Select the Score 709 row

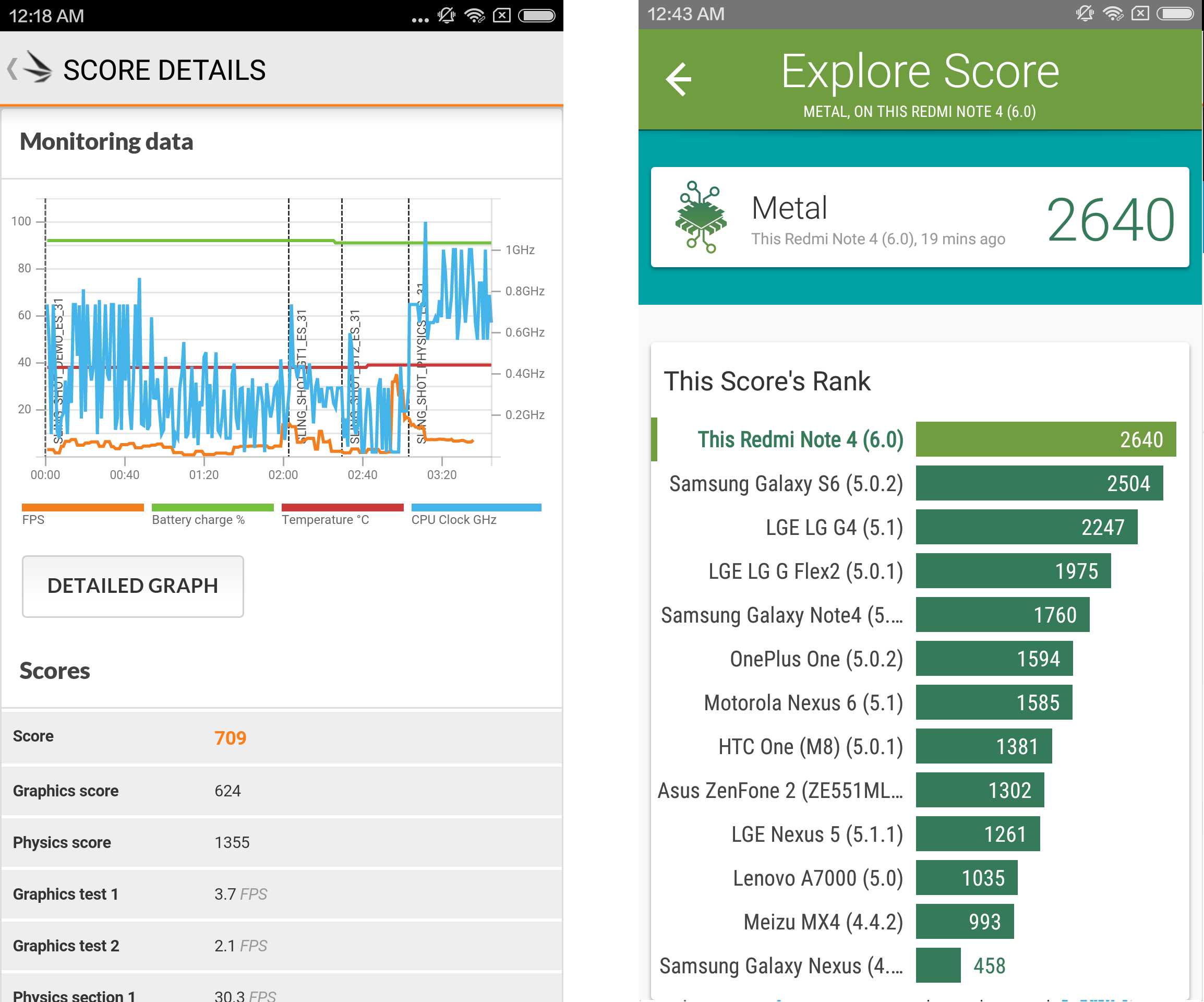coord(282,737)
